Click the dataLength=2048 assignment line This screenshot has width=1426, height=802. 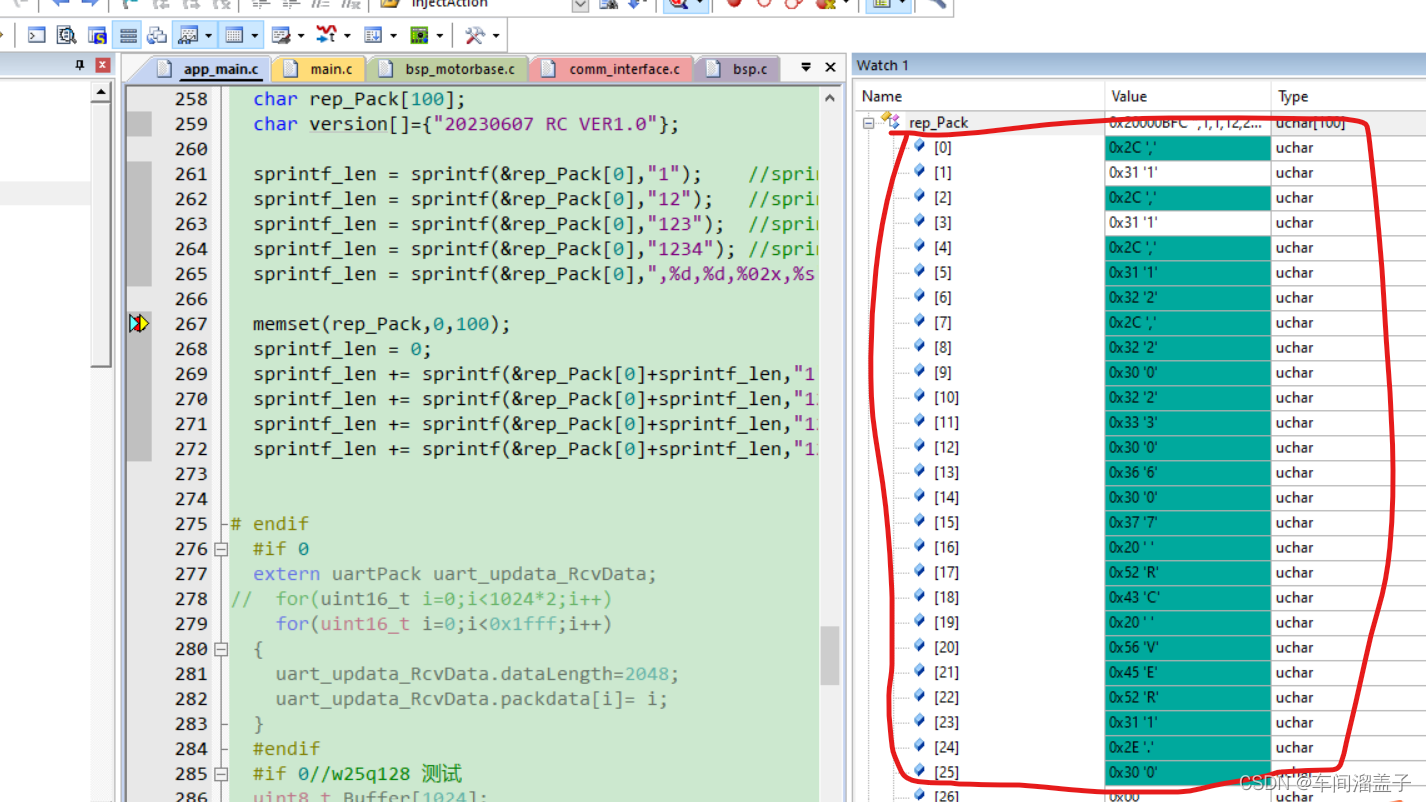477,674
